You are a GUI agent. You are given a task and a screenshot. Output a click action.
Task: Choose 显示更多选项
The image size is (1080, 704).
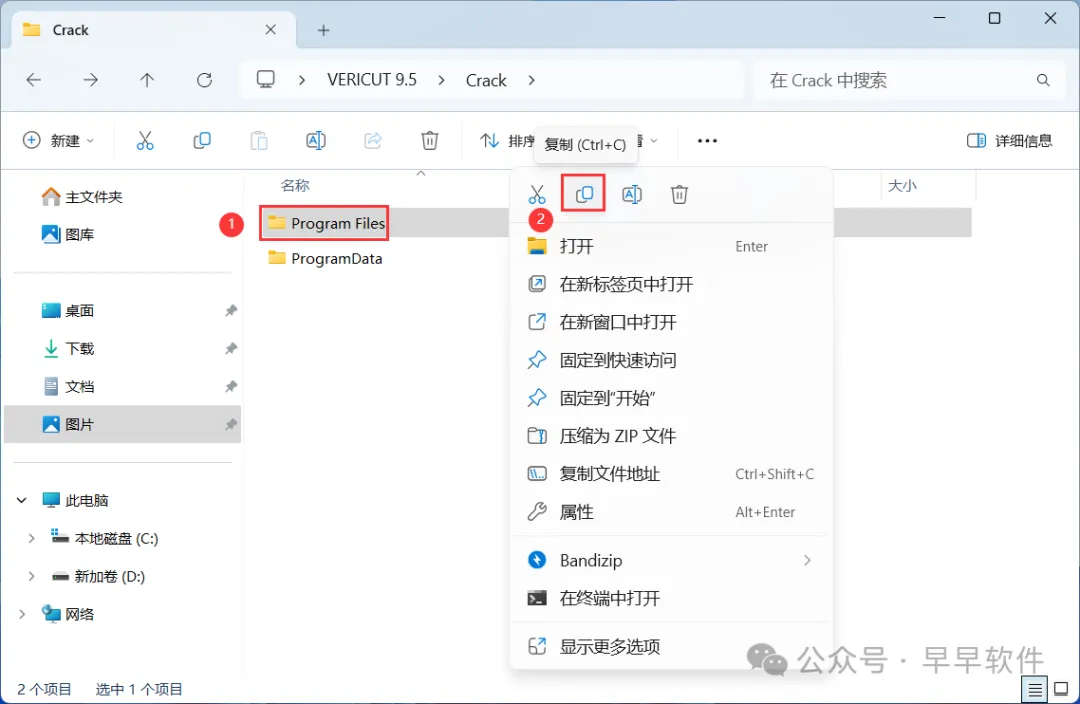672,647
